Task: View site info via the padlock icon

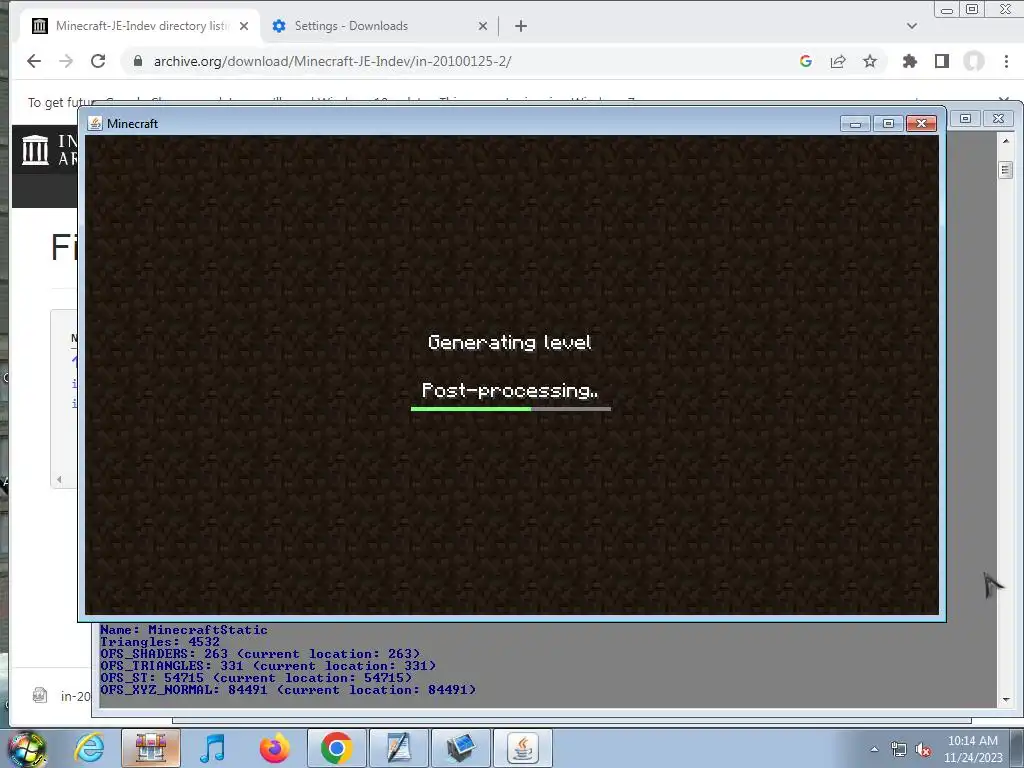Action: click(x=137, y=61)
